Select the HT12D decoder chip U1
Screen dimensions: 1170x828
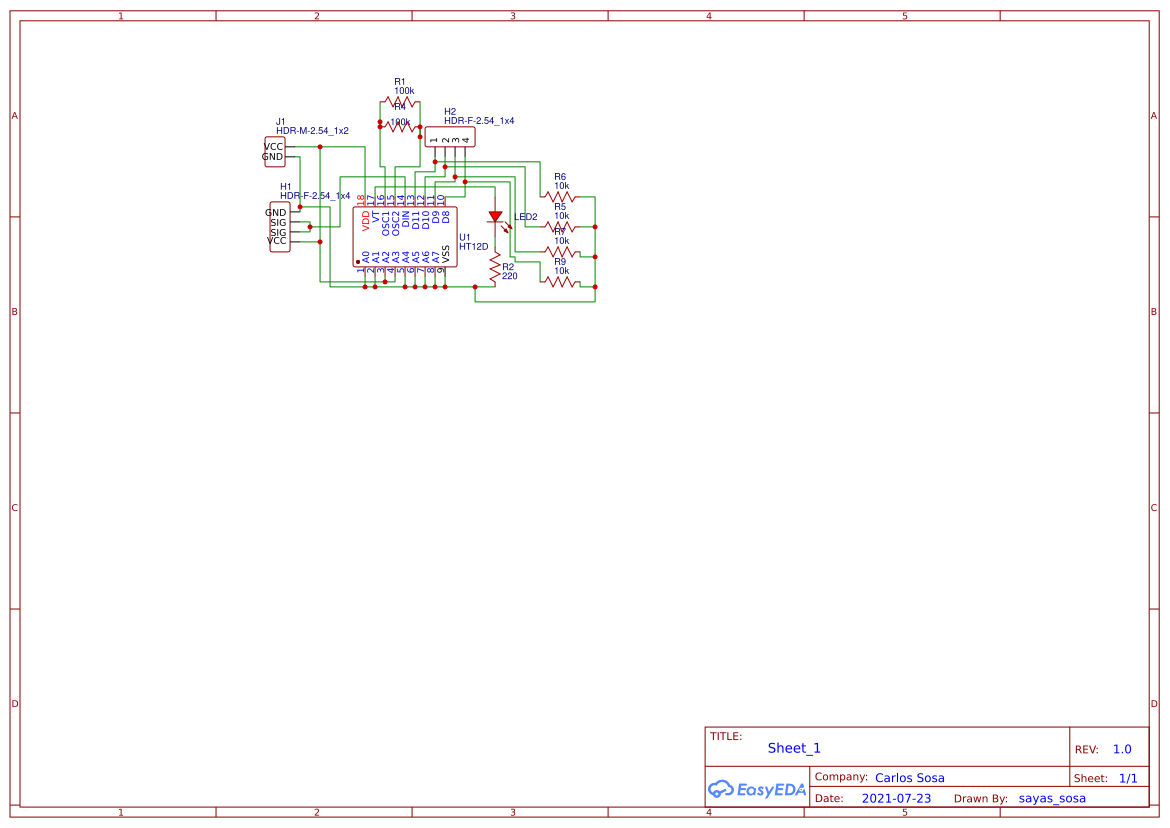point(405,238)
